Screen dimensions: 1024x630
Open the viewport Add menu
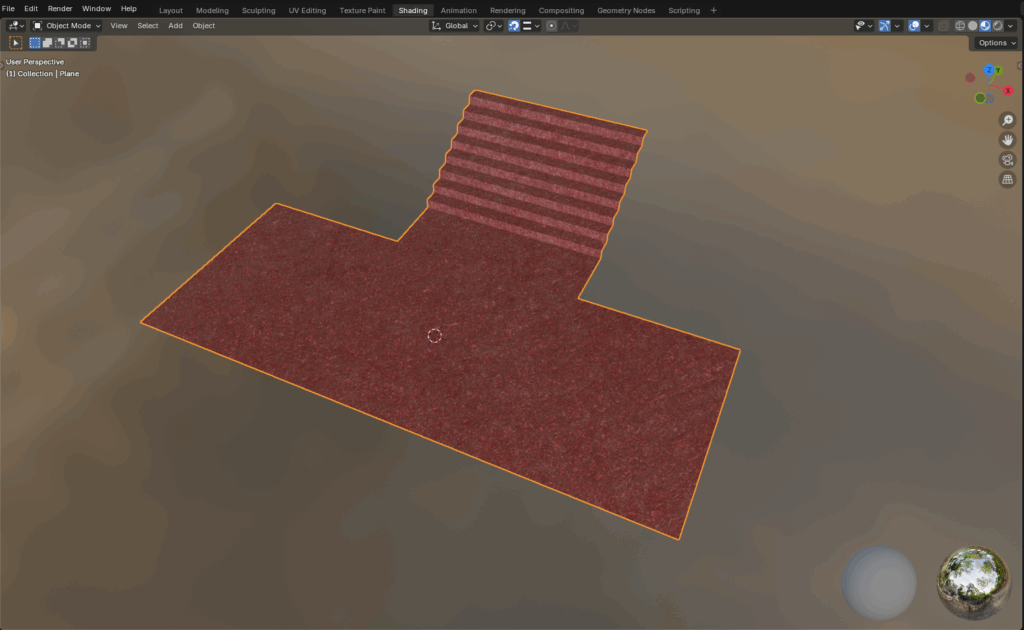tap(175, 26)
